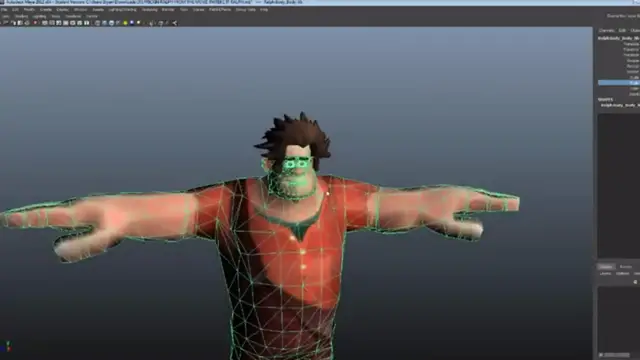Open the Edit menu in main menu bar
The image size is (640, 360).
pyautogui.click(x=15, y=9)
